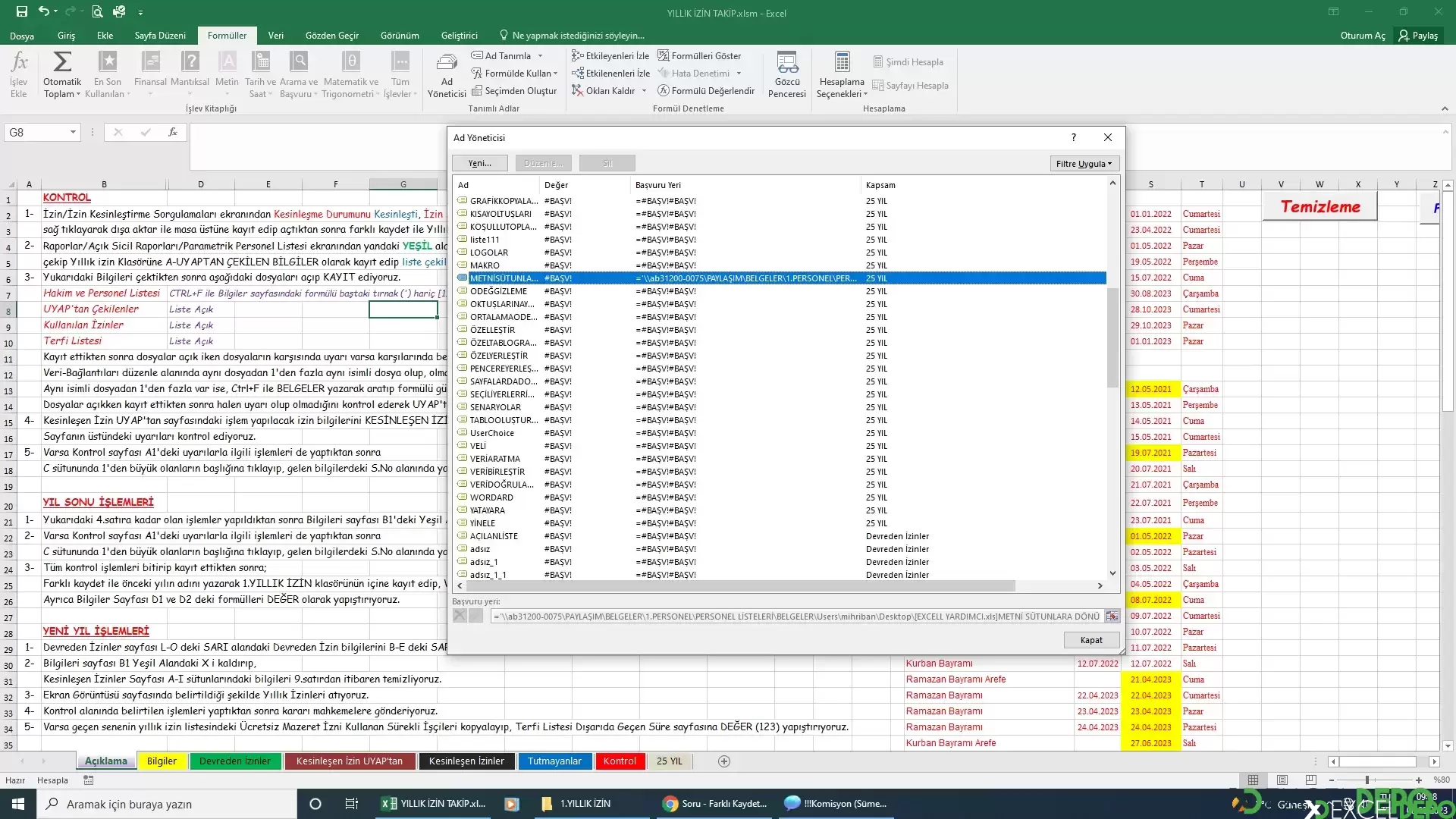Switch to Veri ribbon tab
The height and width of the screenshot is (819, 1456).
coord(276,36)
